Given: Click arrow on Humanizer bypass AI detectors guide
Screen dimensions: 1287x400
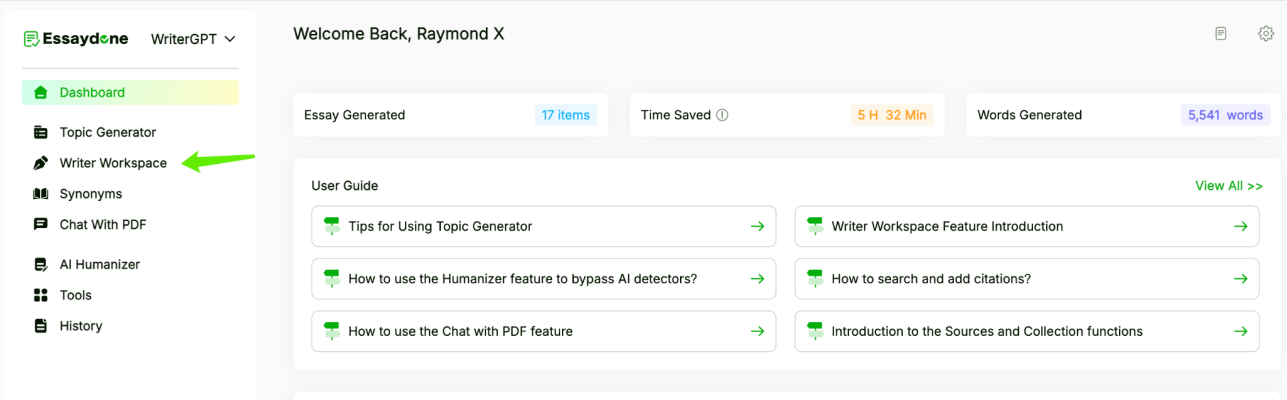Looking at the screenshot, I should [757, 279].
